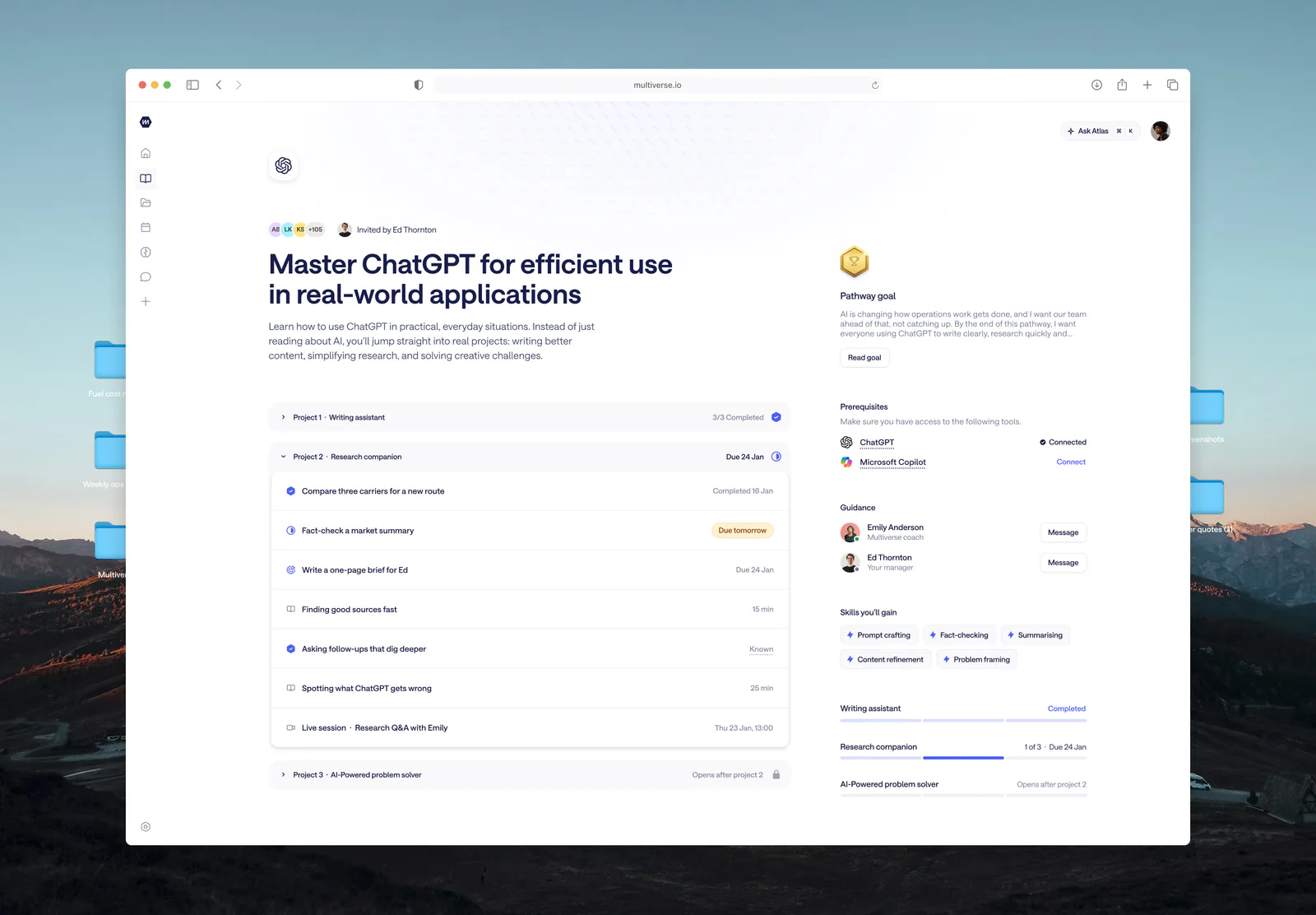Viewport: 1316px width, 915px height.
Task: Connect Microsoft Copilot
Action: coord(1071,462)
